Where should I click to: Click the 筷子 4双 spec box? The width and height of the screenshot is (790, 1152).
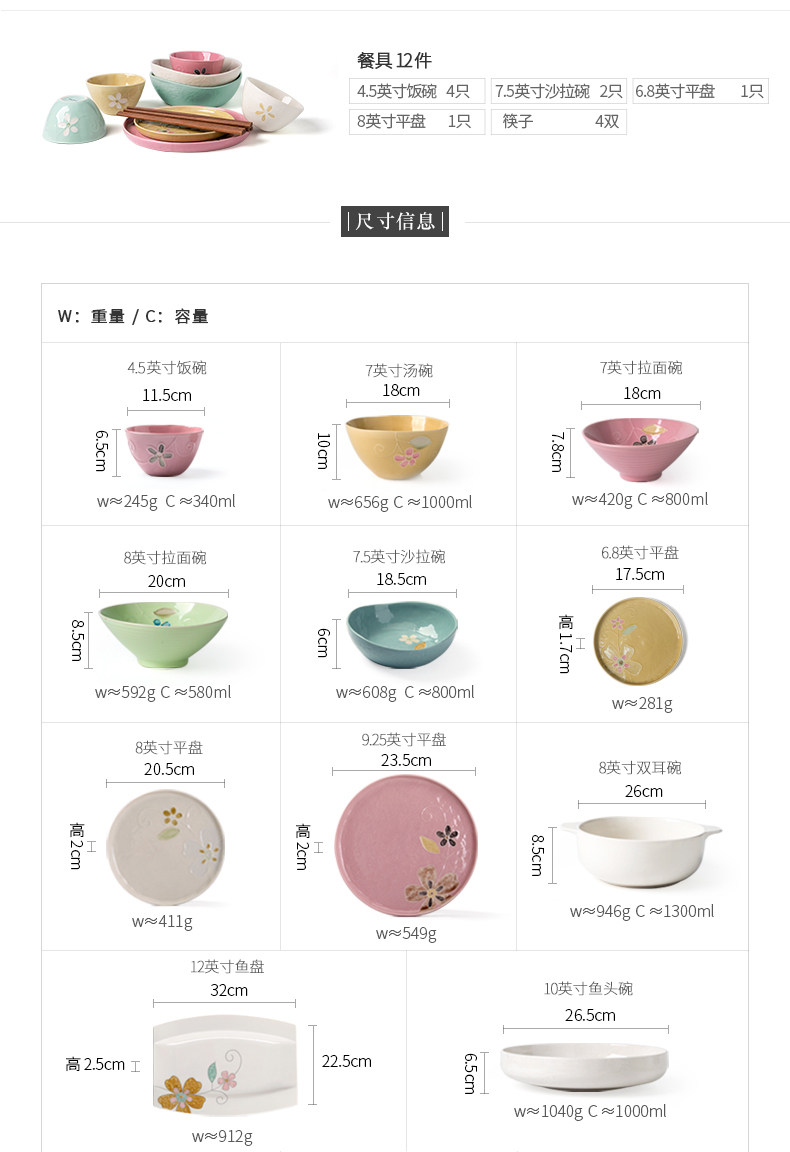[x=559, y=121]
